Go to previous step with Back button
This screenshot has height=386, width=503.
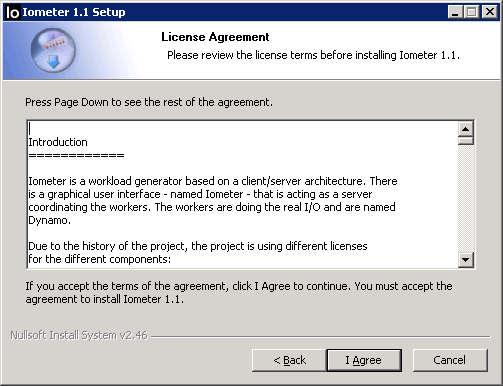[289, 360]
